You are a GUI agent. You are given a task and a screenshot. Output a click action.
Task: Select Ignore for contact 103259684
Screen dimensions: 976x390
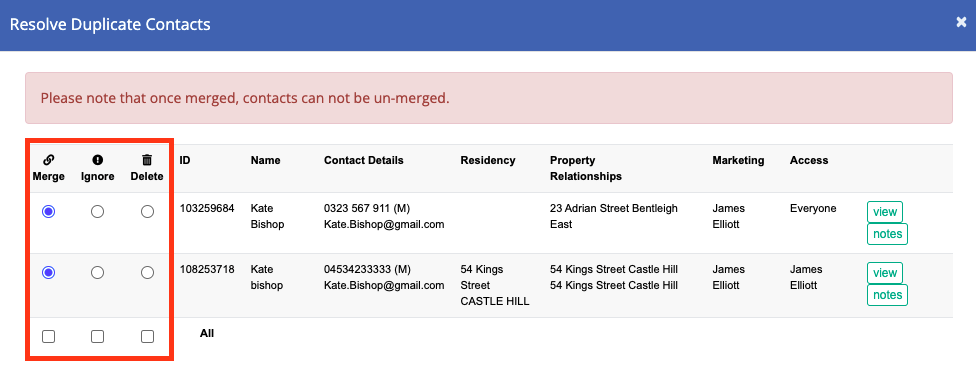[x=97, y=211]
